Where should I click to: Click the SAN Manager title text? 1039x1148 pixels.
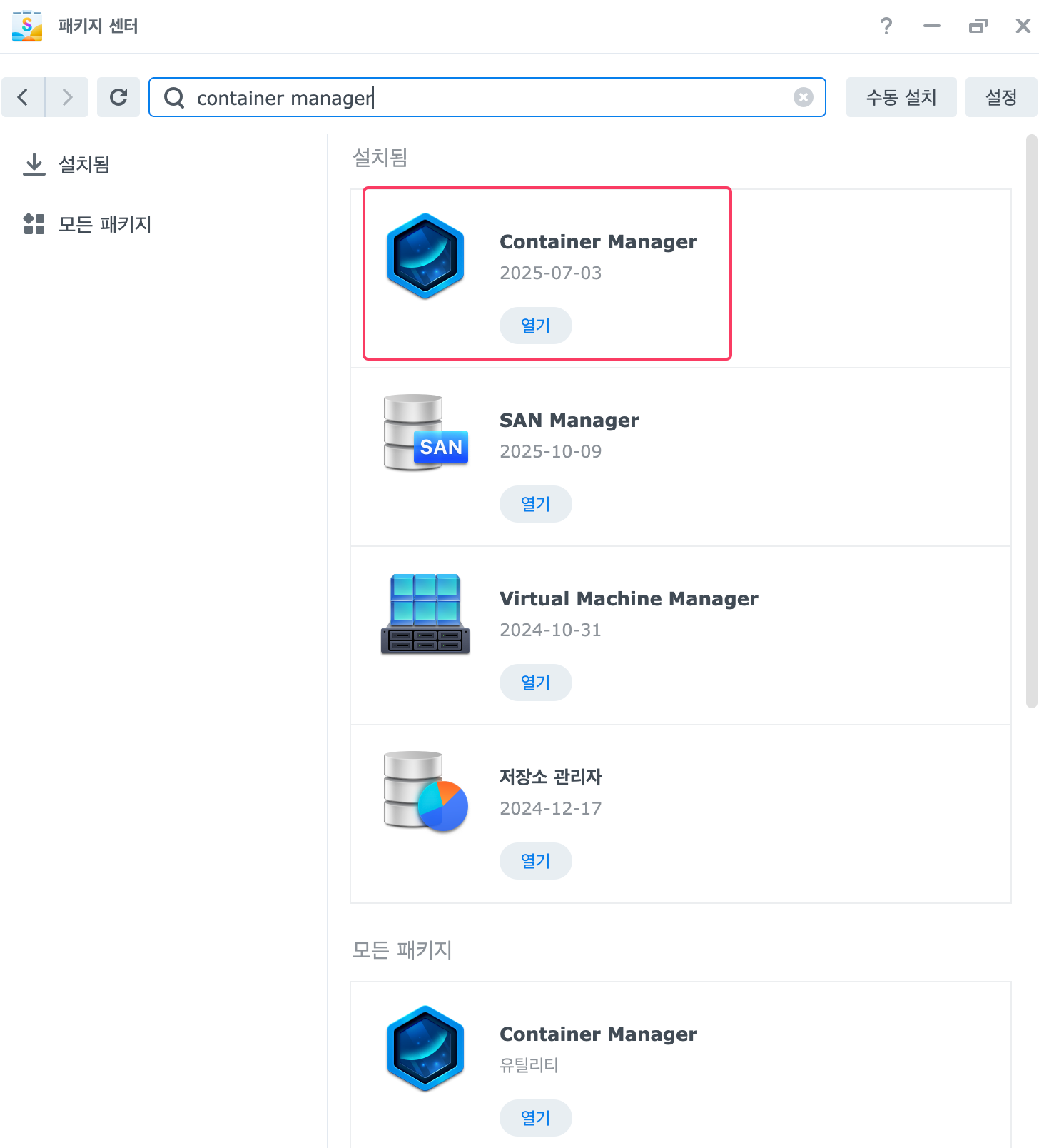coord(569,421)
